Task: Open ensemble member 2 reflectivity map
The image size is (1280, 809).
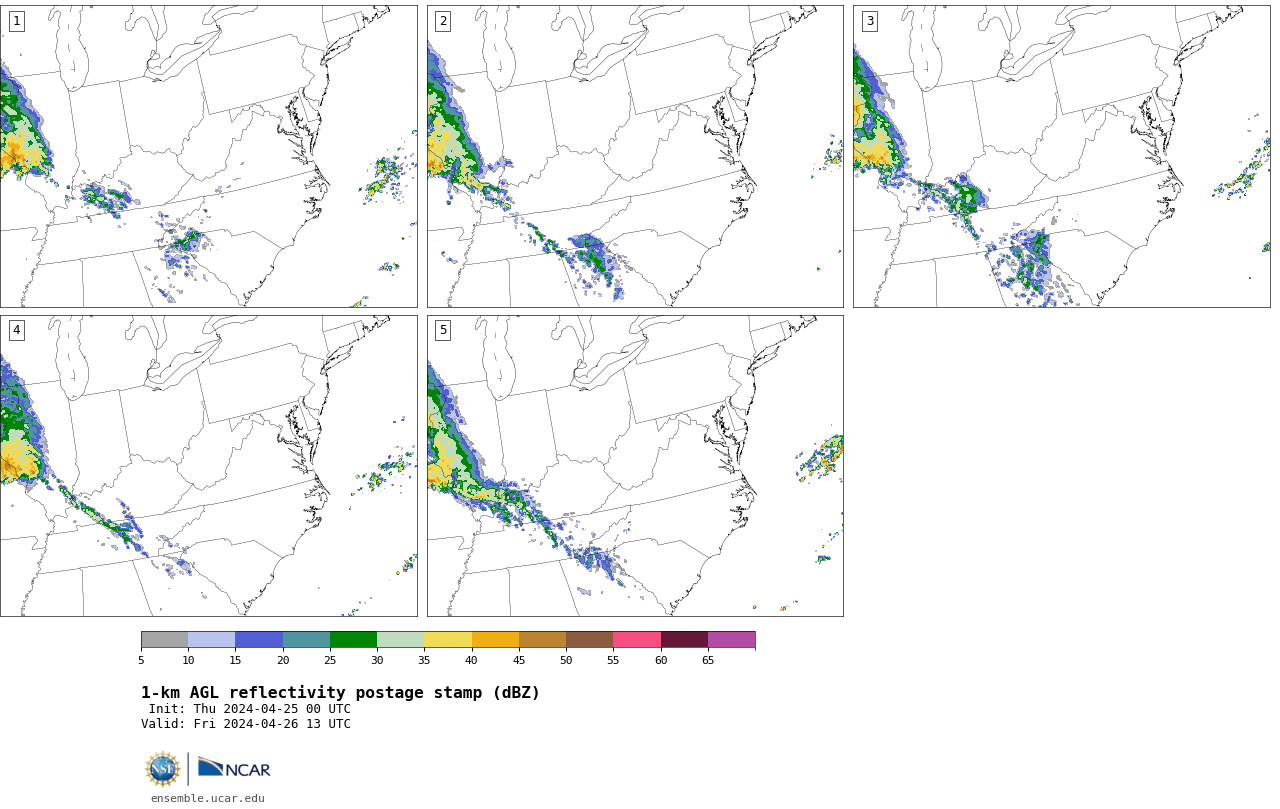Action: (635, 156)
